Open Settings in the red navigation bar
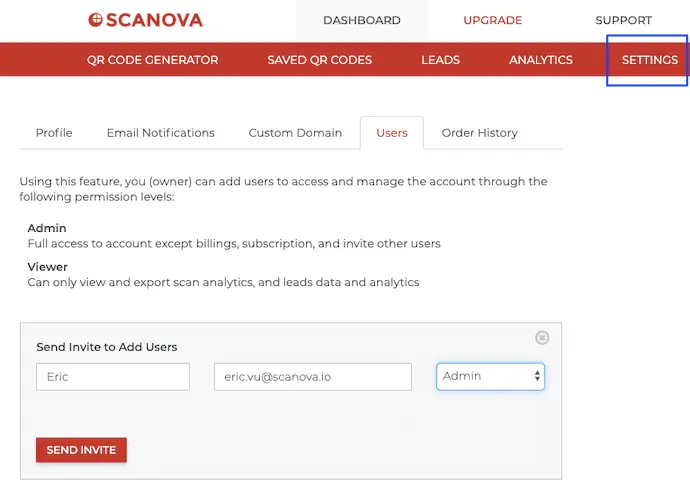Screen dimensions: 690x504 (650, 60)
